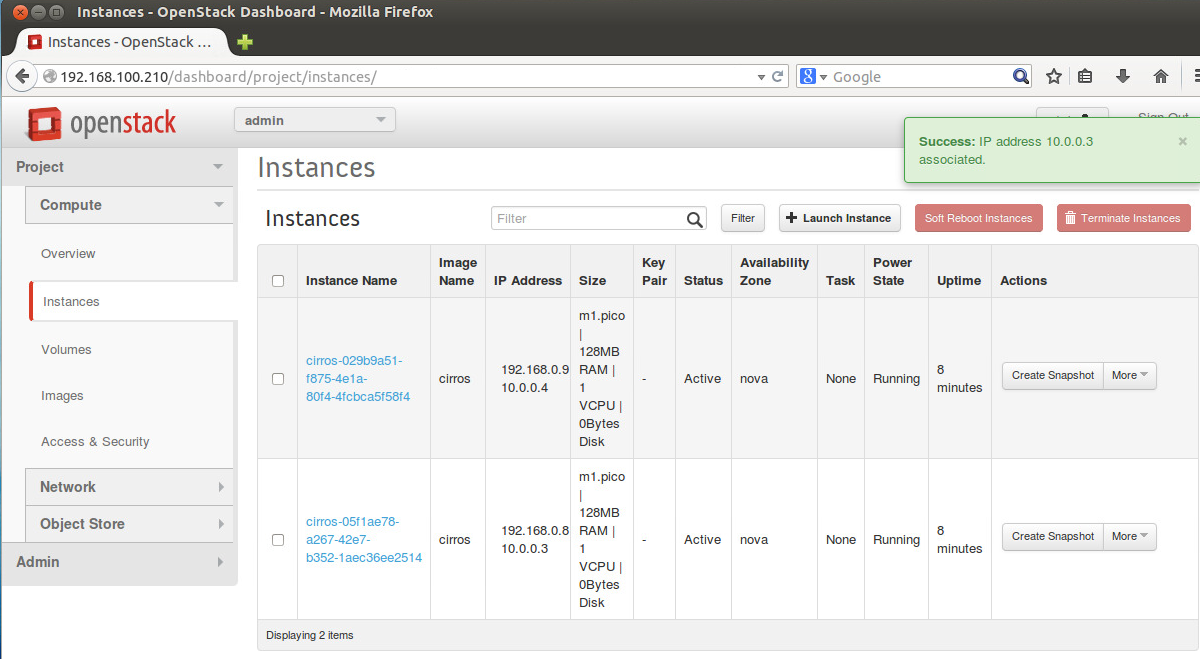The width and height of the screenshot is (1200, 659).
Task: Open the Images page
Action: 62,396
